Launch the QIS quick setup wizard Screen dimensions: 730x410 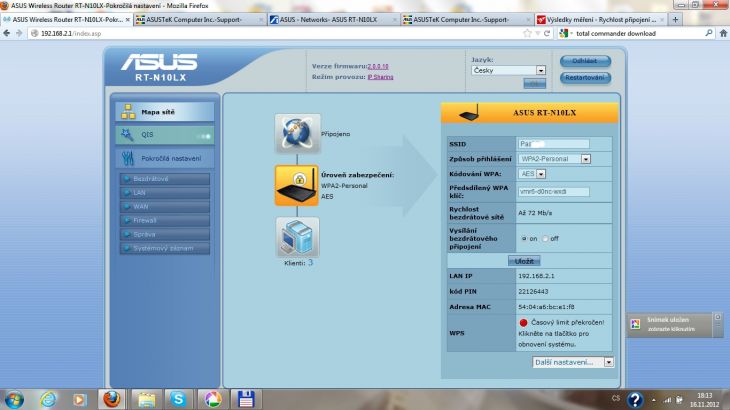[x=165, y=134]
